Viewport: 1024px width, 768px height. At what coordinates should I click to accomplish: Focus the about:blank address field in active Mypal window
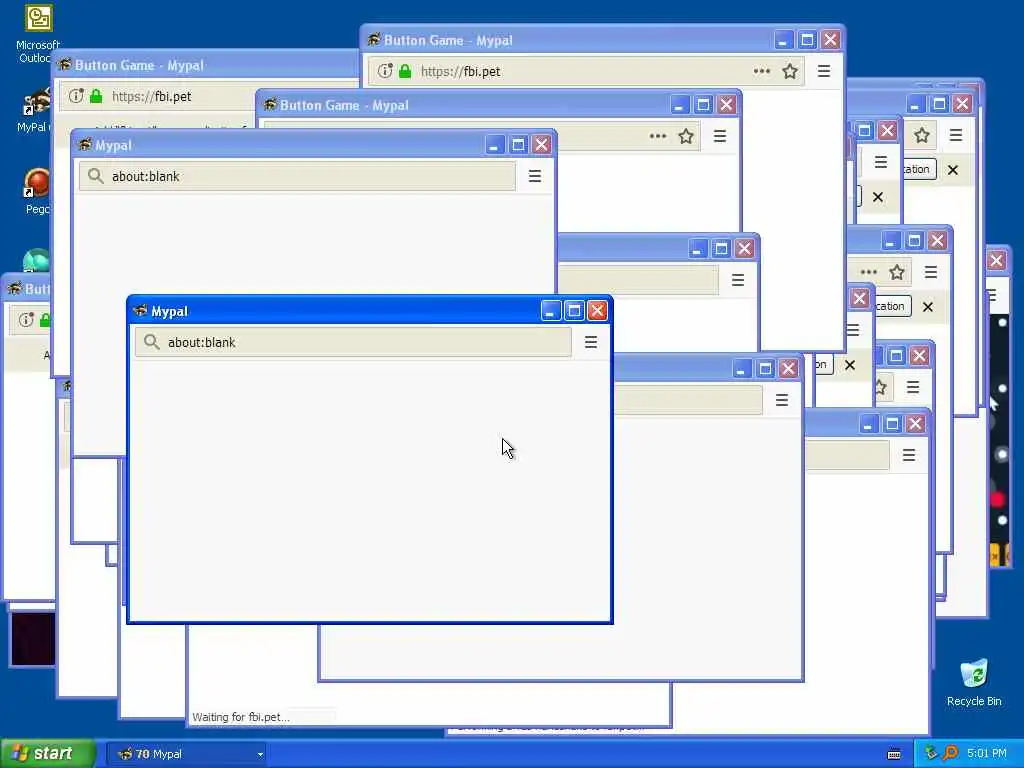(353, 342)
